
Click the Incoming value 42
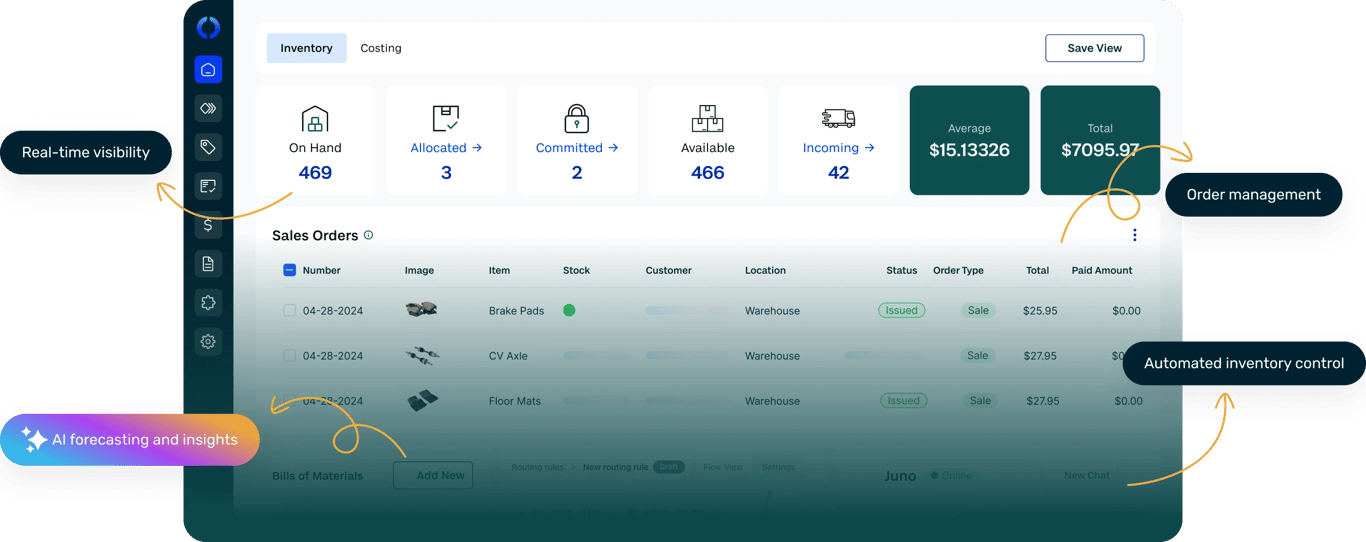838,173
